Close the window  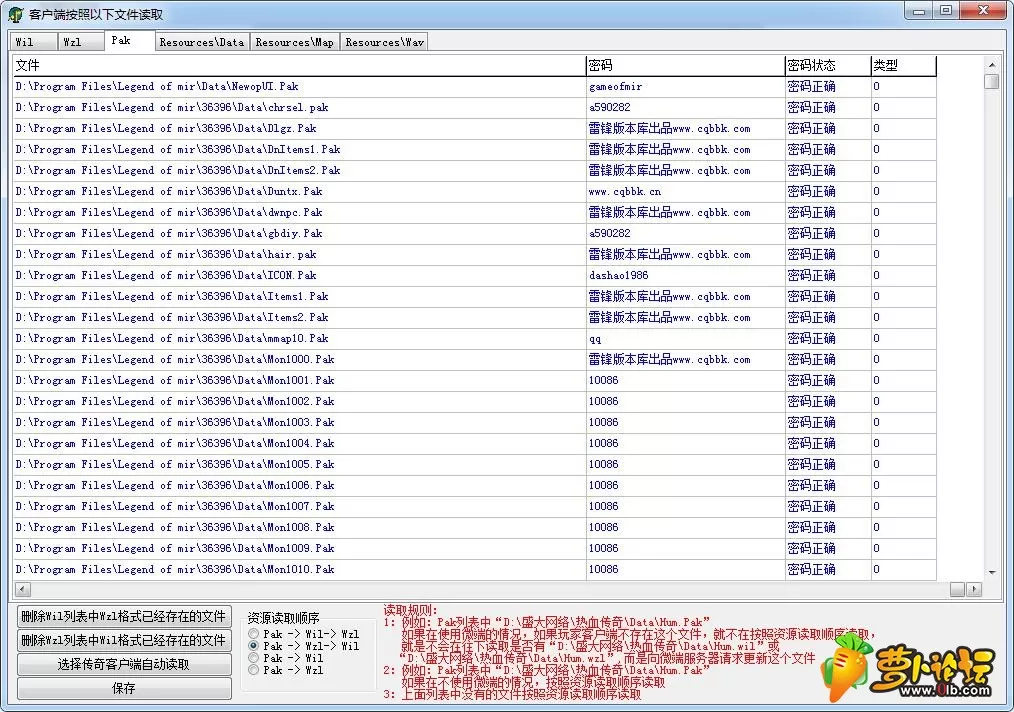(984, 11)
